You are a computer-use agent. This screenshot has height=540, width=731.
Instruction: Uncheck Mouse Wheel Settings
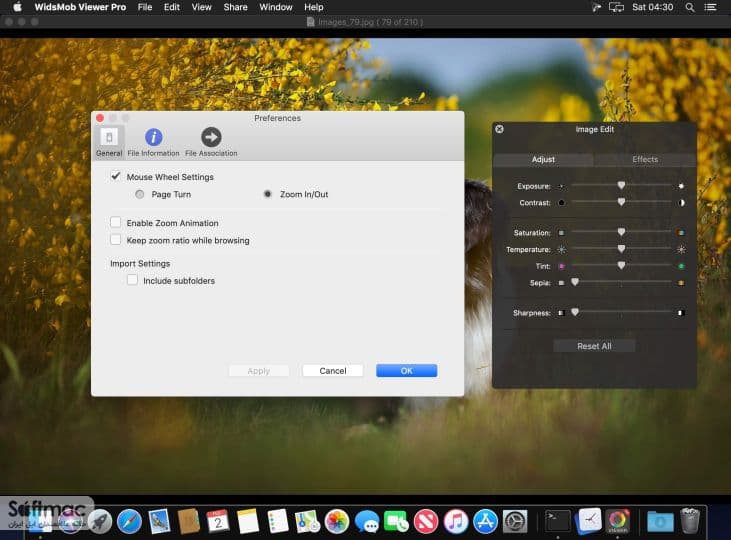coord(116,177)
